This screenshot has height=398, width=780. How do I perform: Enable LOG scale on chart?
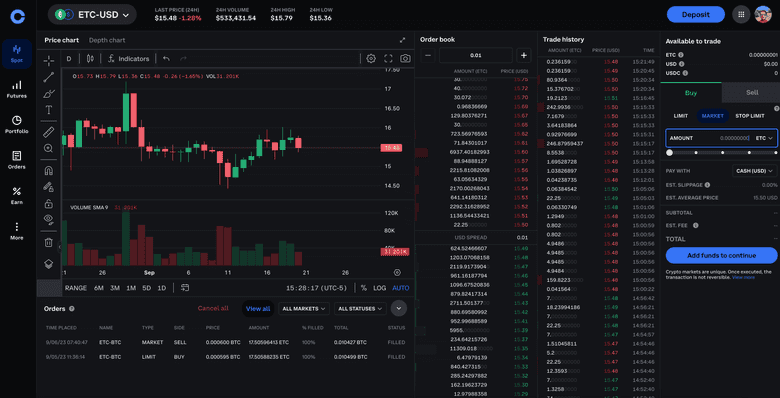[x=380, y=288]
